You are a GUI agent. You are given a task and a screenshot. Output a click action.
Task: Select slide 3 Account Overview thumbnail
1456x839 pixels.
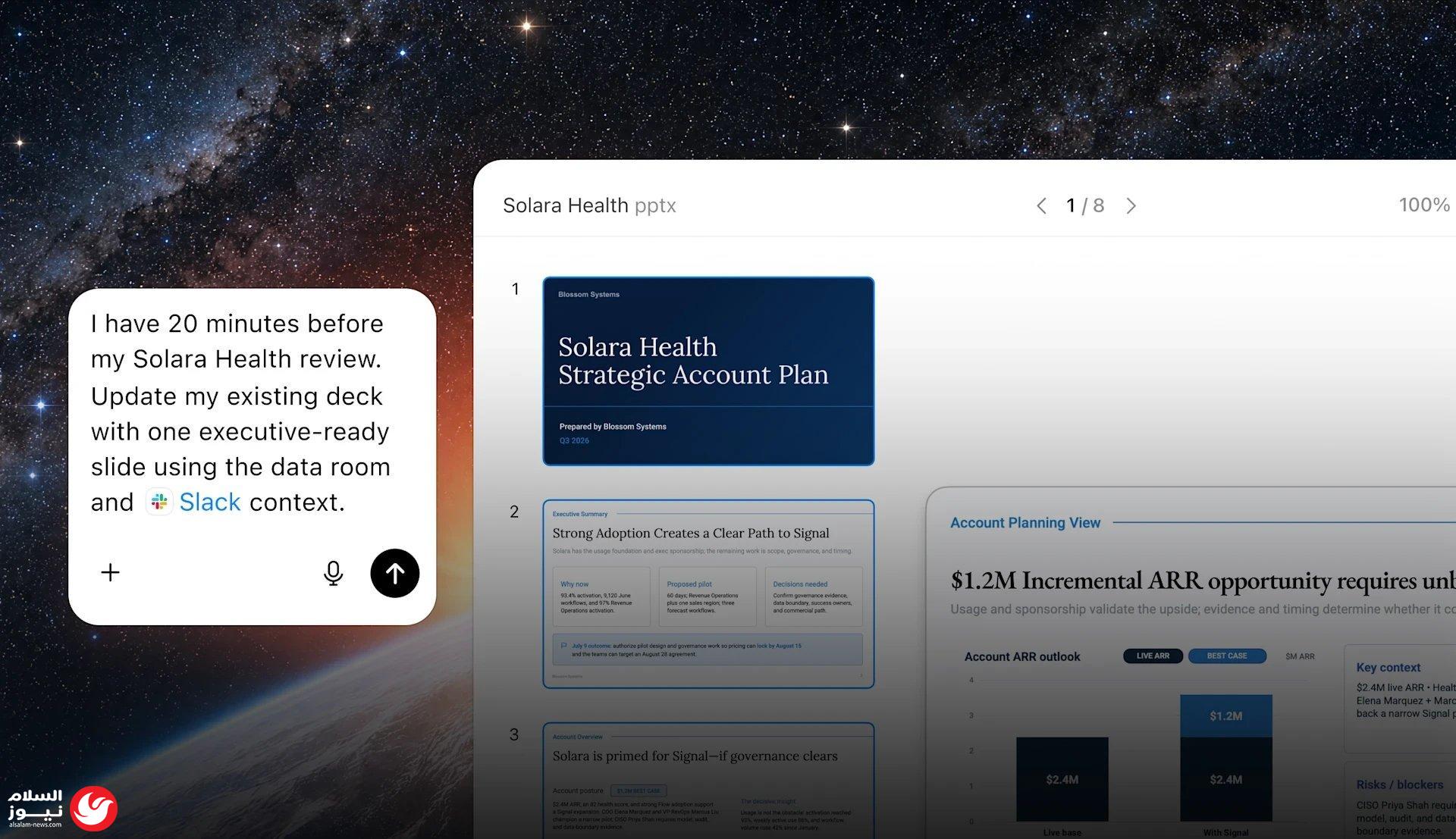pos(708,781)
